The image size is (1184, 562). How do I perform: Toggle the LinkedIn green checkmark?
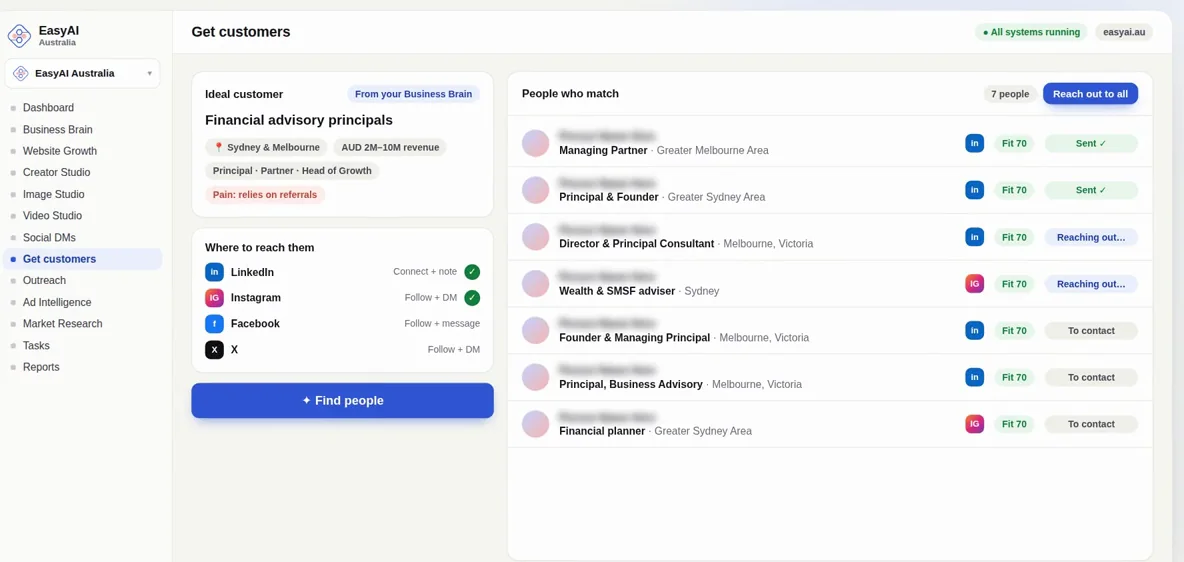coord(472,272)
